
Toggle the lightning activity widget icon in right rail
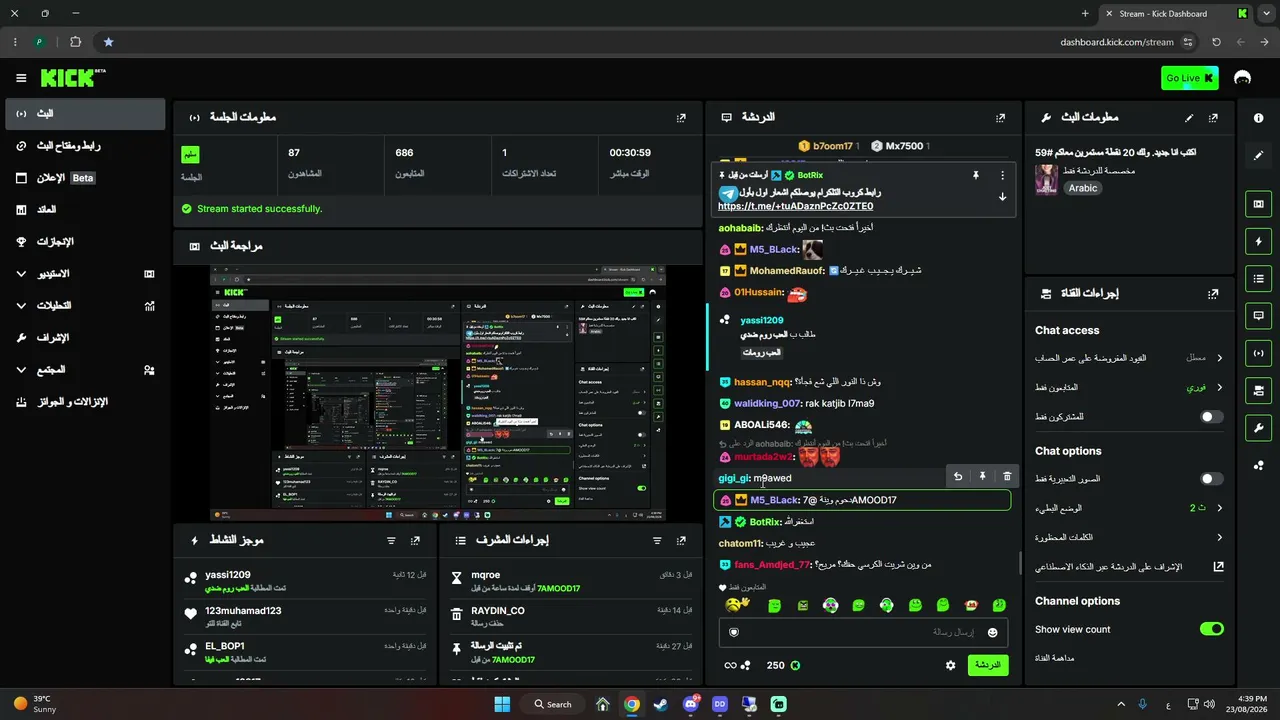pyautogui.click(x=1258, y=241)
